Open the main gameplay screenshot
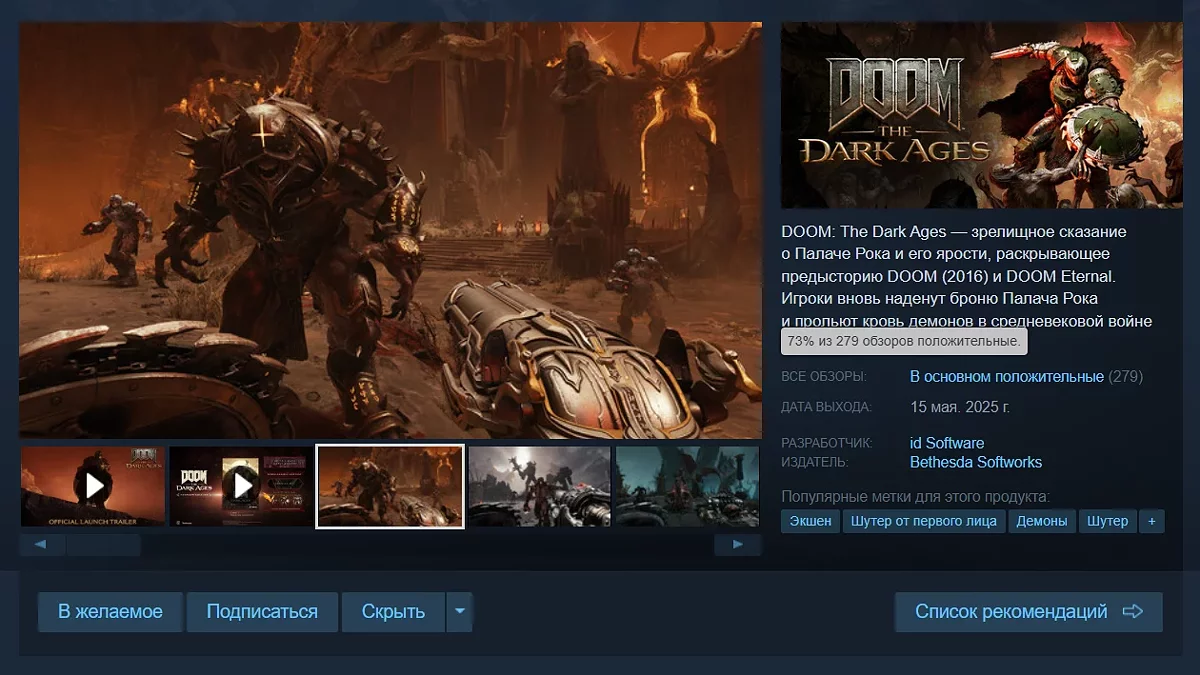This screenshot has width=1200, height=675. (390, 230)
